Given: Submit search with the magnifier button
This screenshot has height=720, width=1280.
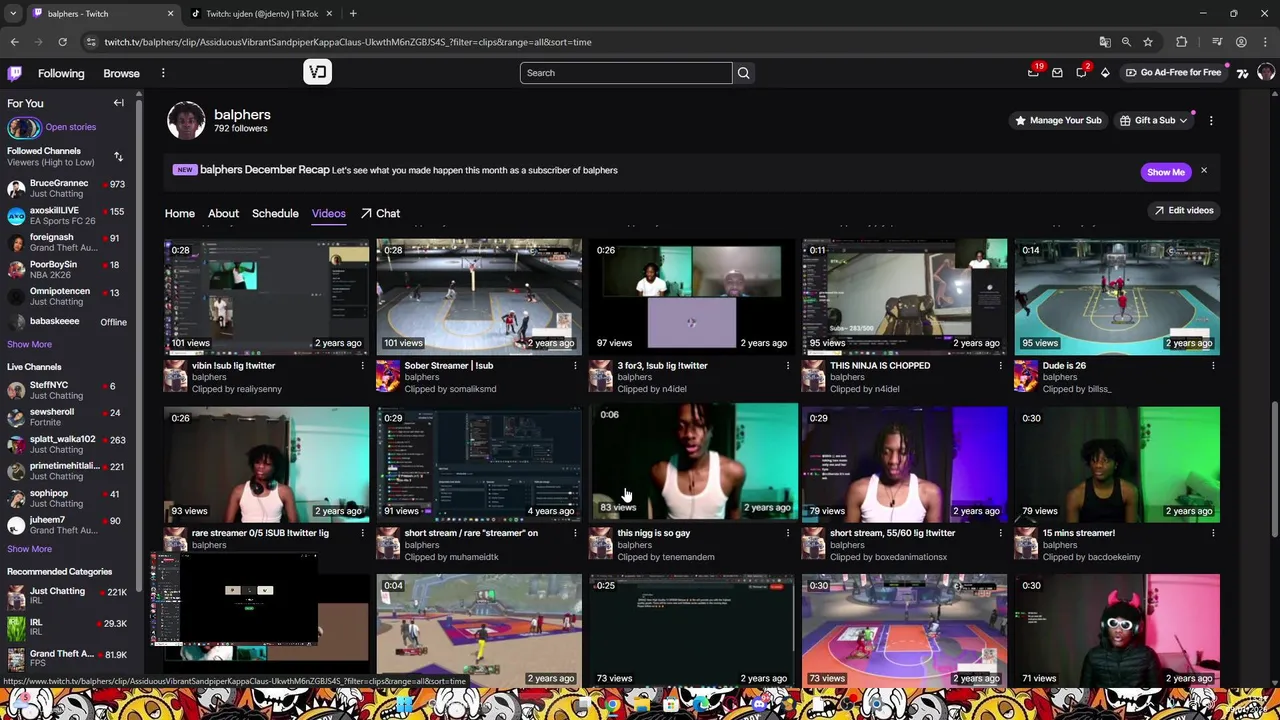Looking at the screenshot, I should coord(743,73).
